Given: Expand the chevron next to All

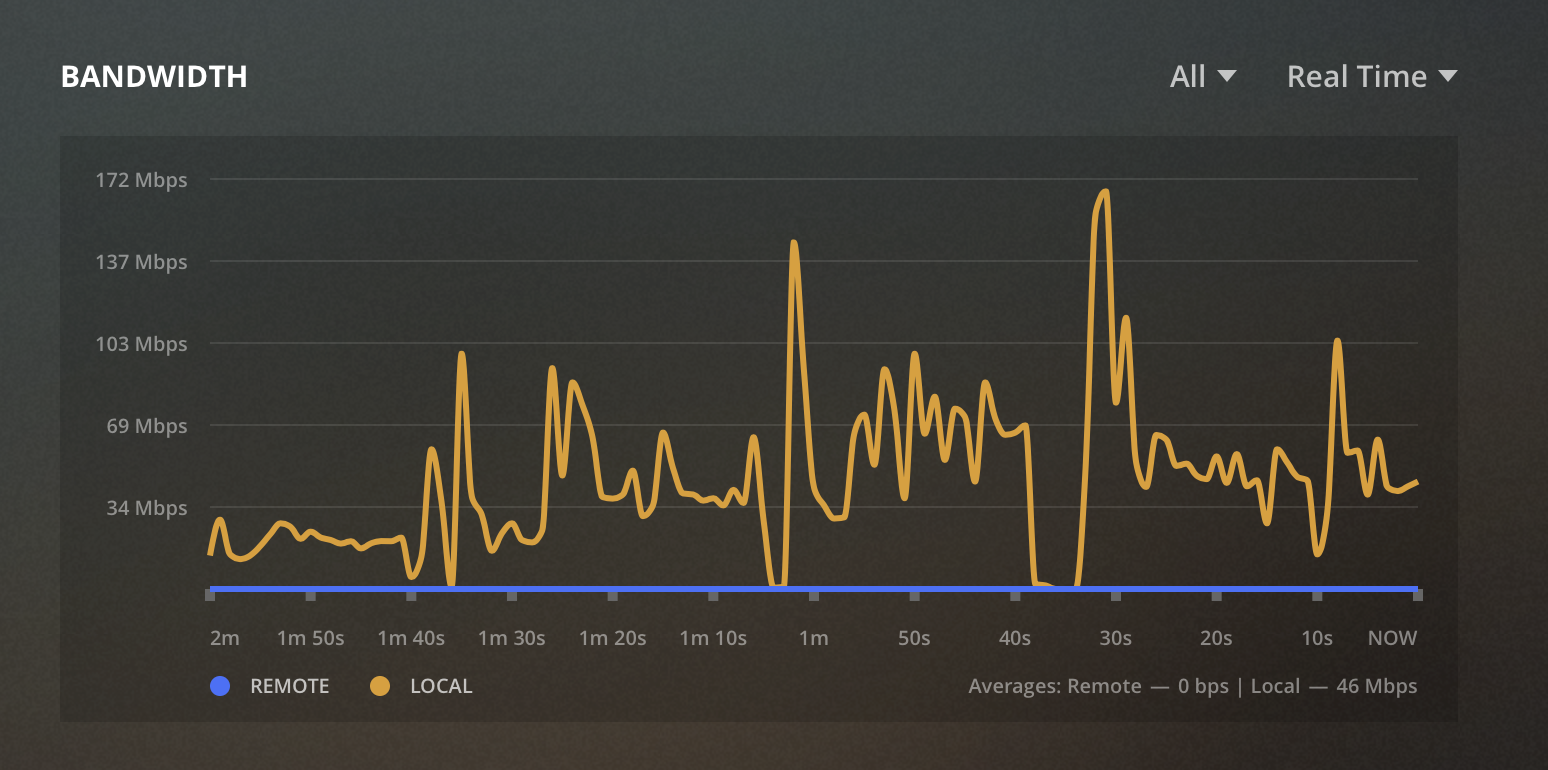Looking at the screenshot, I should coord(1229,76).
